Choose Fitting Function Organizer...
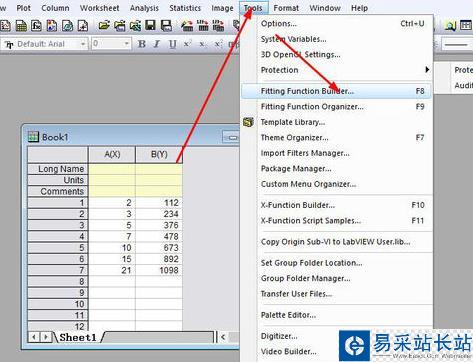 [x=337, y=106]
